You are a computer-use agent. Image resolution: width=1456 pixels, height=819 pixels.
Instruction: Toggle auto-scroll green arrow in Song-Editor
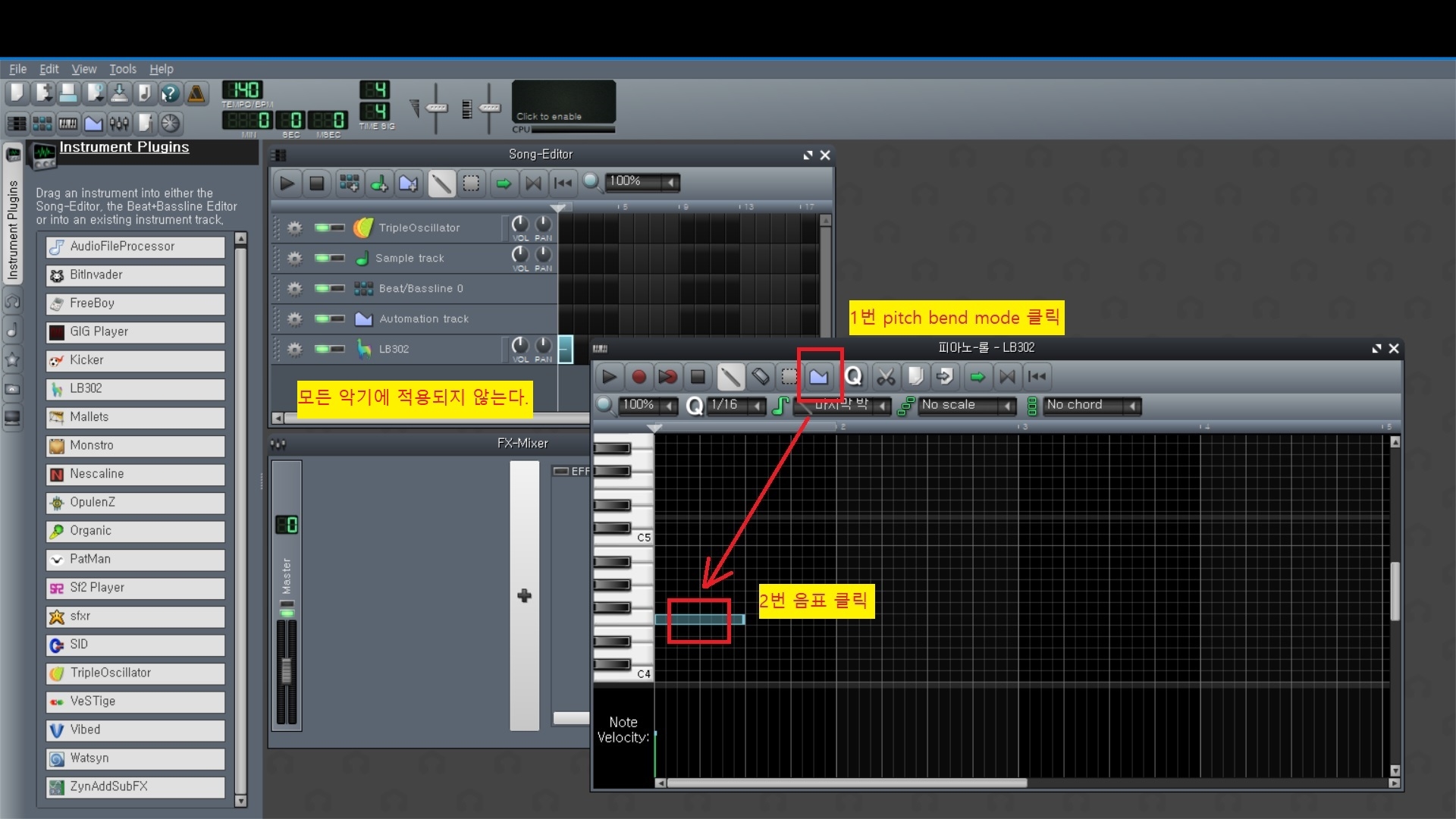click(504, 183)
